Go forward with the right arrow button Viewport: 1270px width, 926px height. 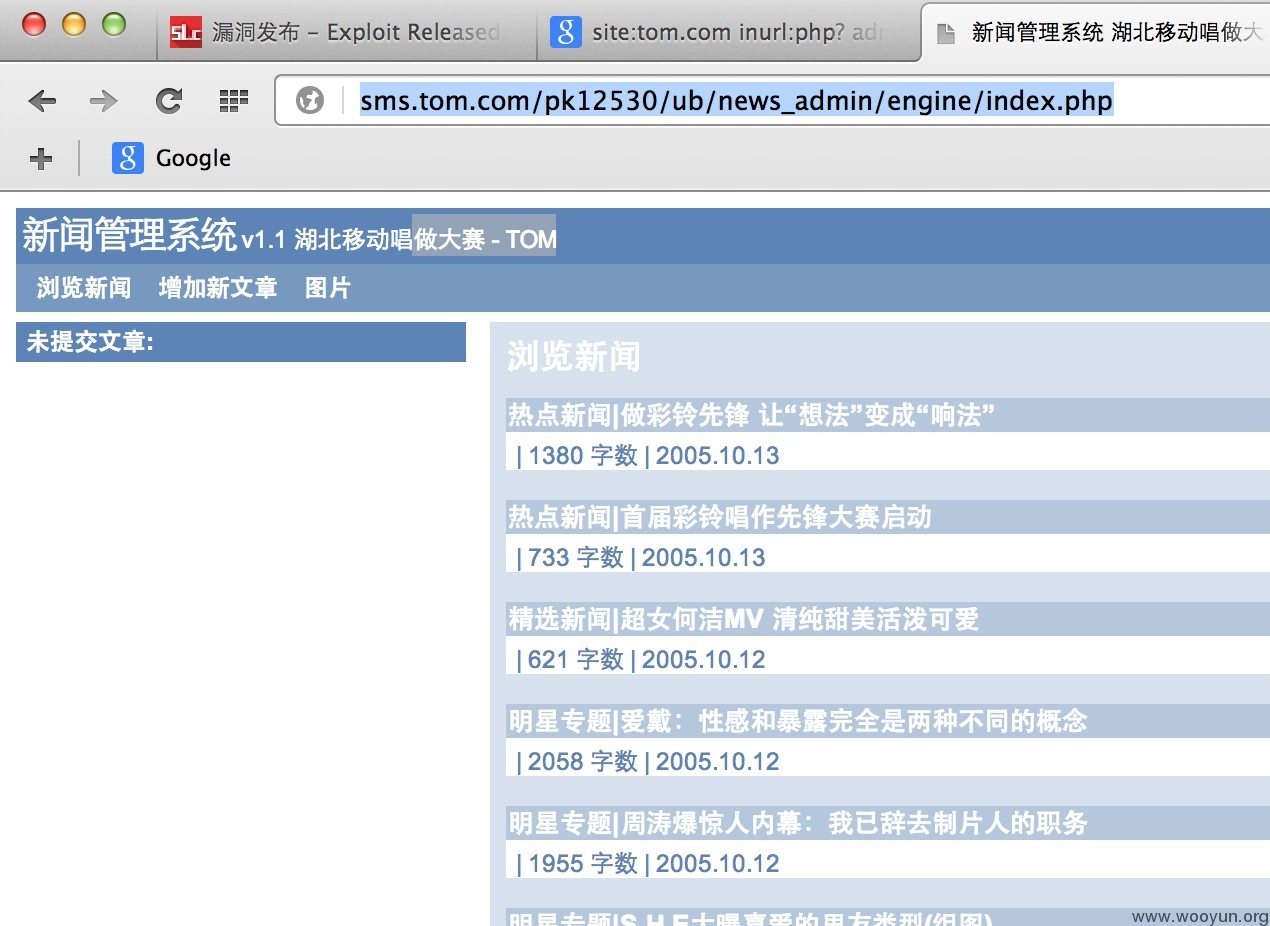104,101
